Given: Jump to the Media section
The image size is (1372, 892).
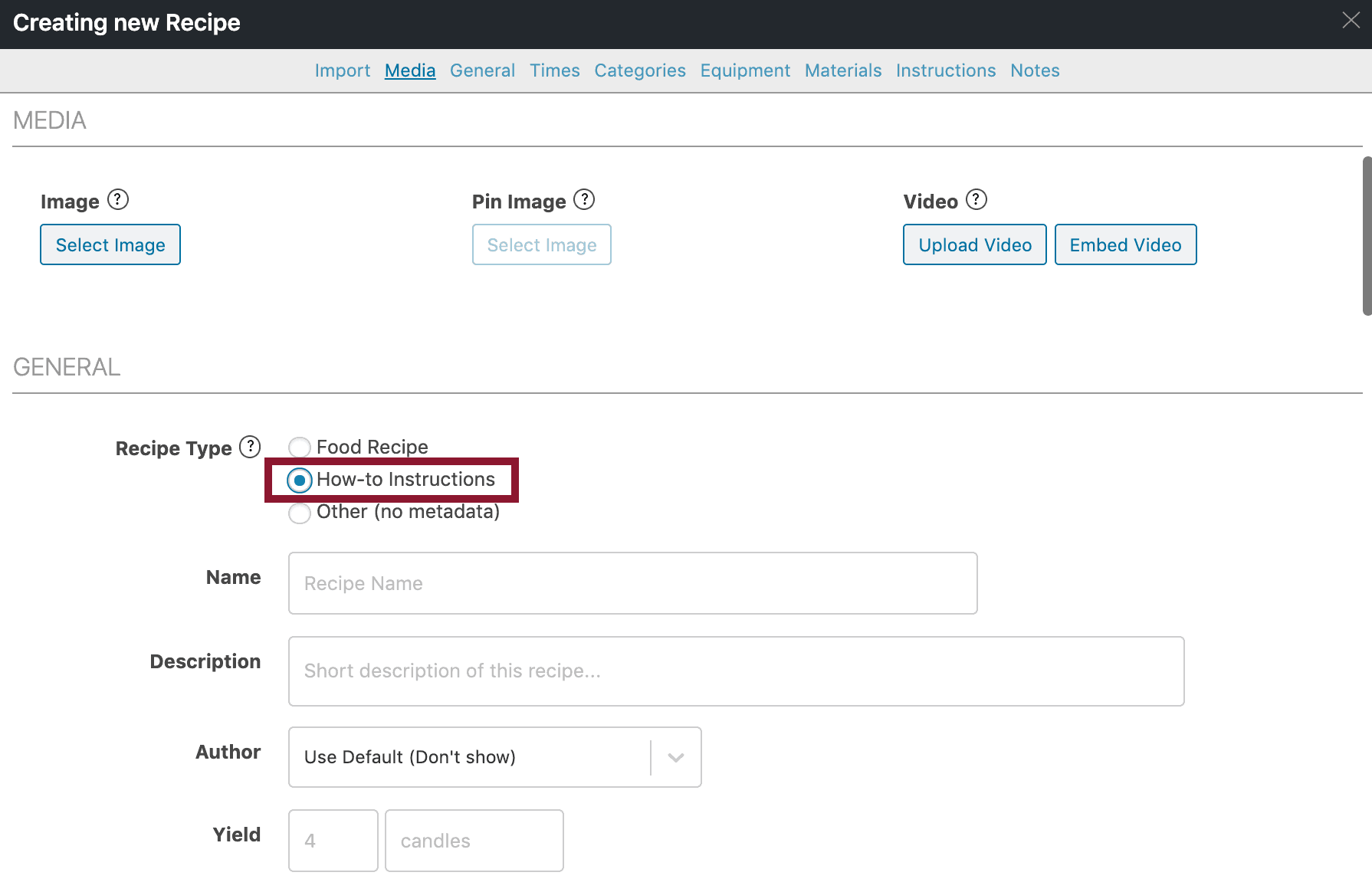Looking at the screenshot, I should point(410,71).
